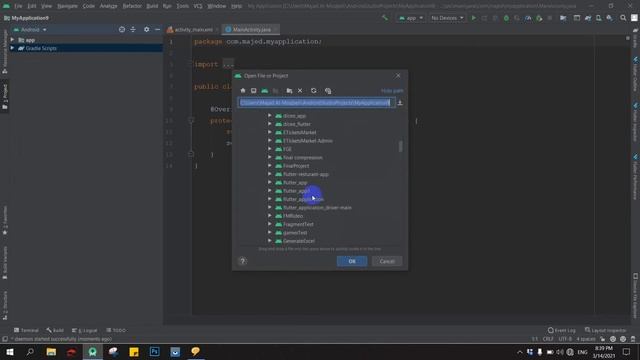Click the file tree scrollbar thumb in dialog
Screen dimensions: 640x360
pyautogui.click(x=400, y=146)
